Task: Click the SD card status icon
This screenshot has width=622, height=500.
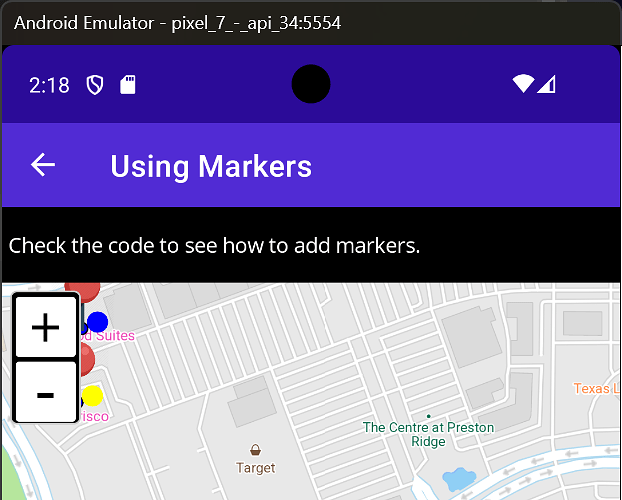Action: point(128,85)
